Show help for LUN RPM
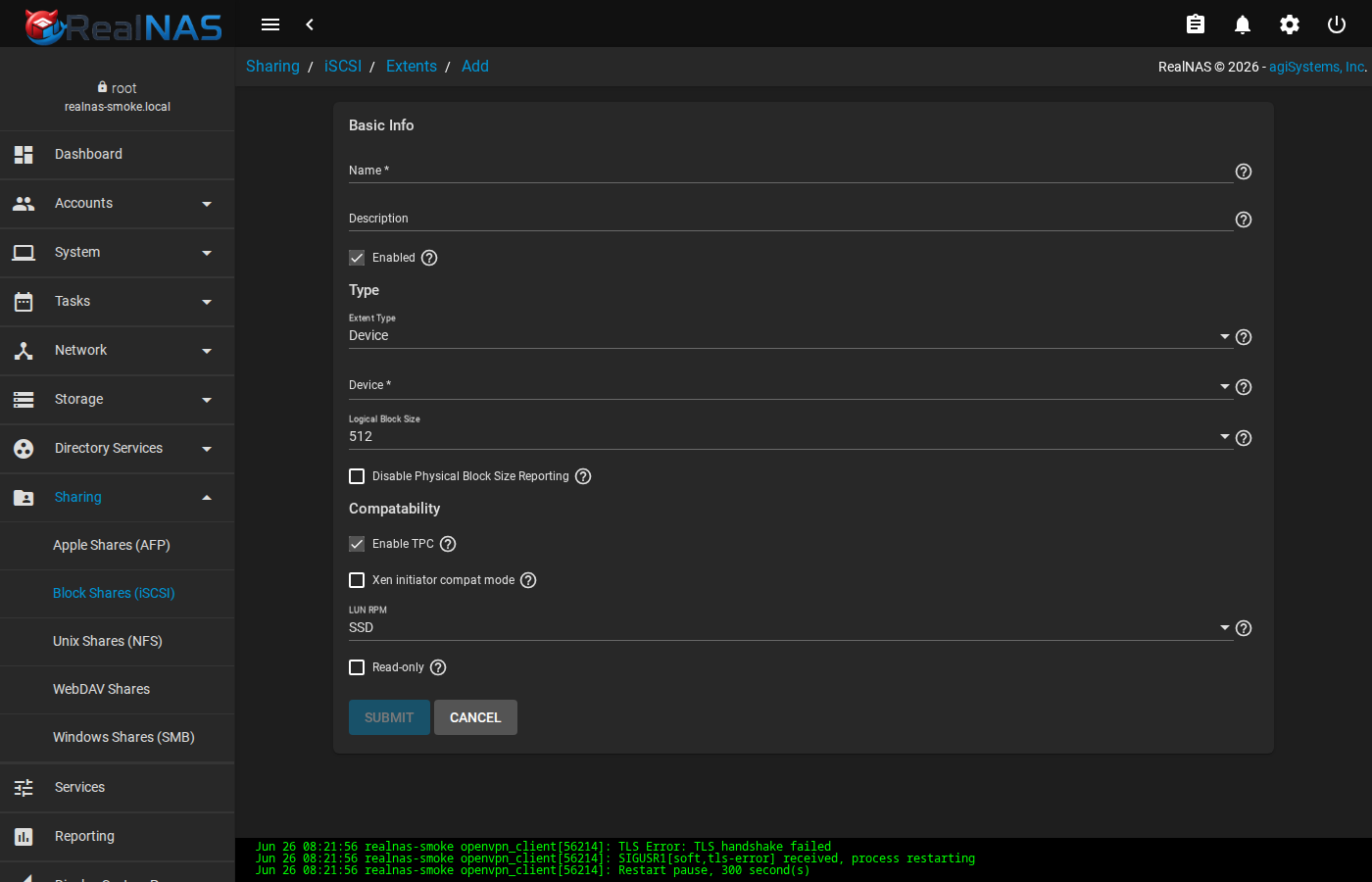 click(1244, 628)
